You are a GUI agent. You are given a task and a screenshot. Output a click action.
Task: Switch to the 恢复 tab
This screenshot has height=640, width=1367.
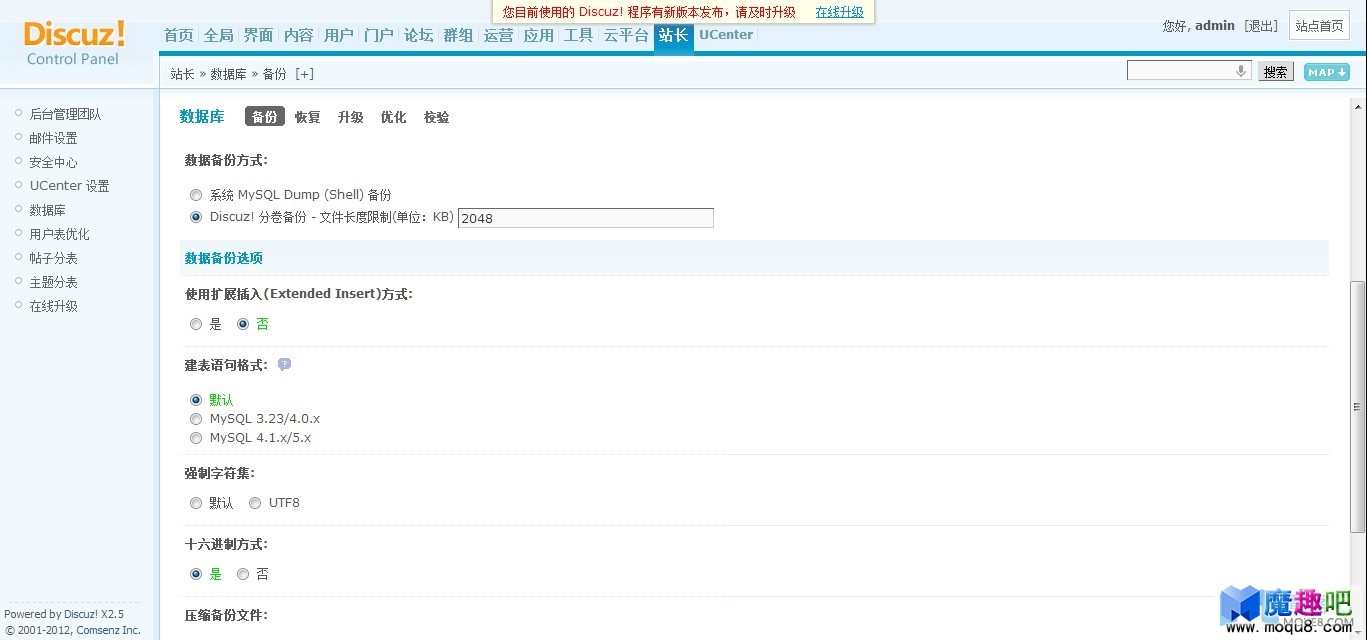(308, 117)
